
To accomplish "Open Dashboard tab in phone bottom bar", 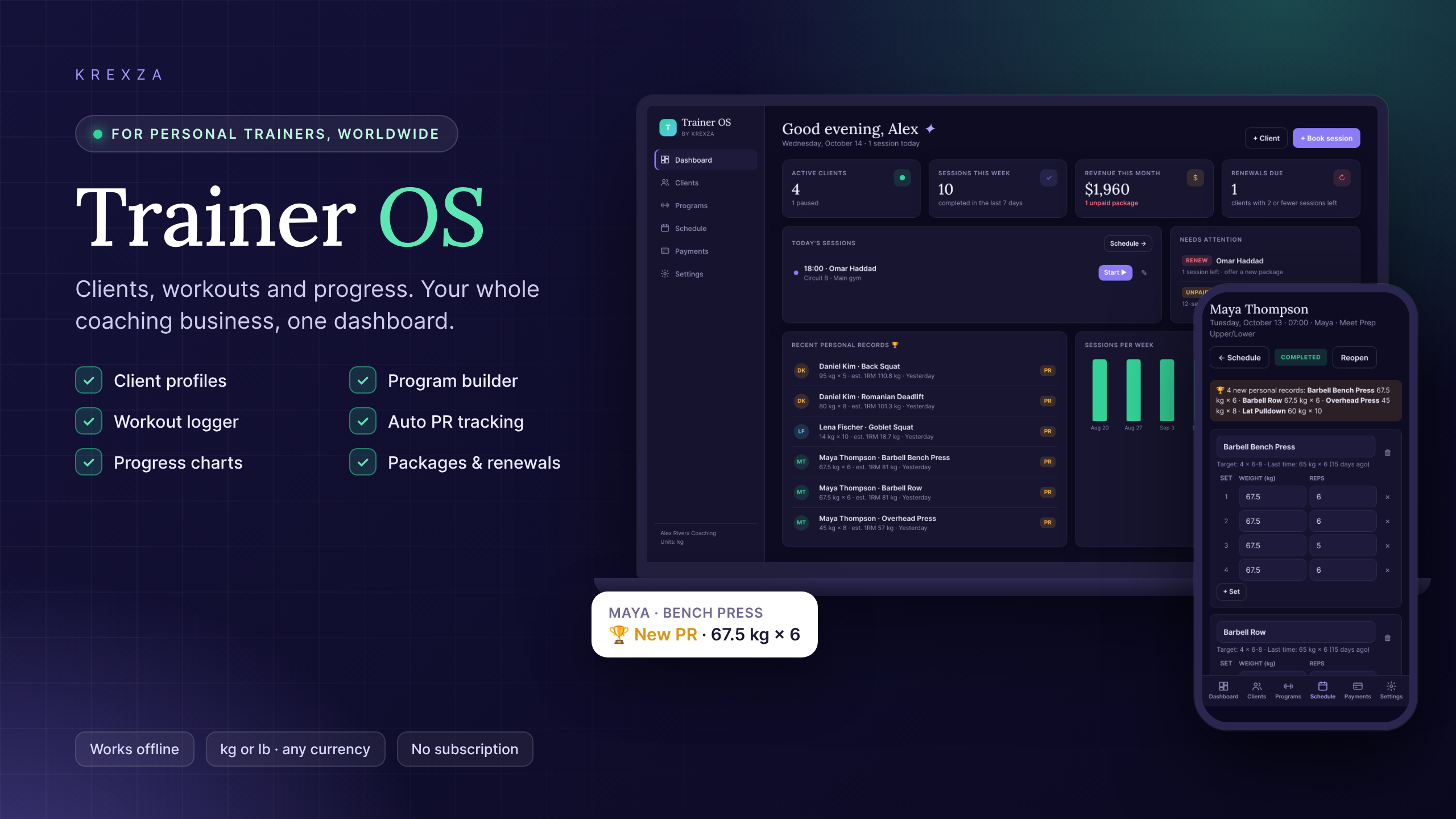I will (x=1223, y=690).
